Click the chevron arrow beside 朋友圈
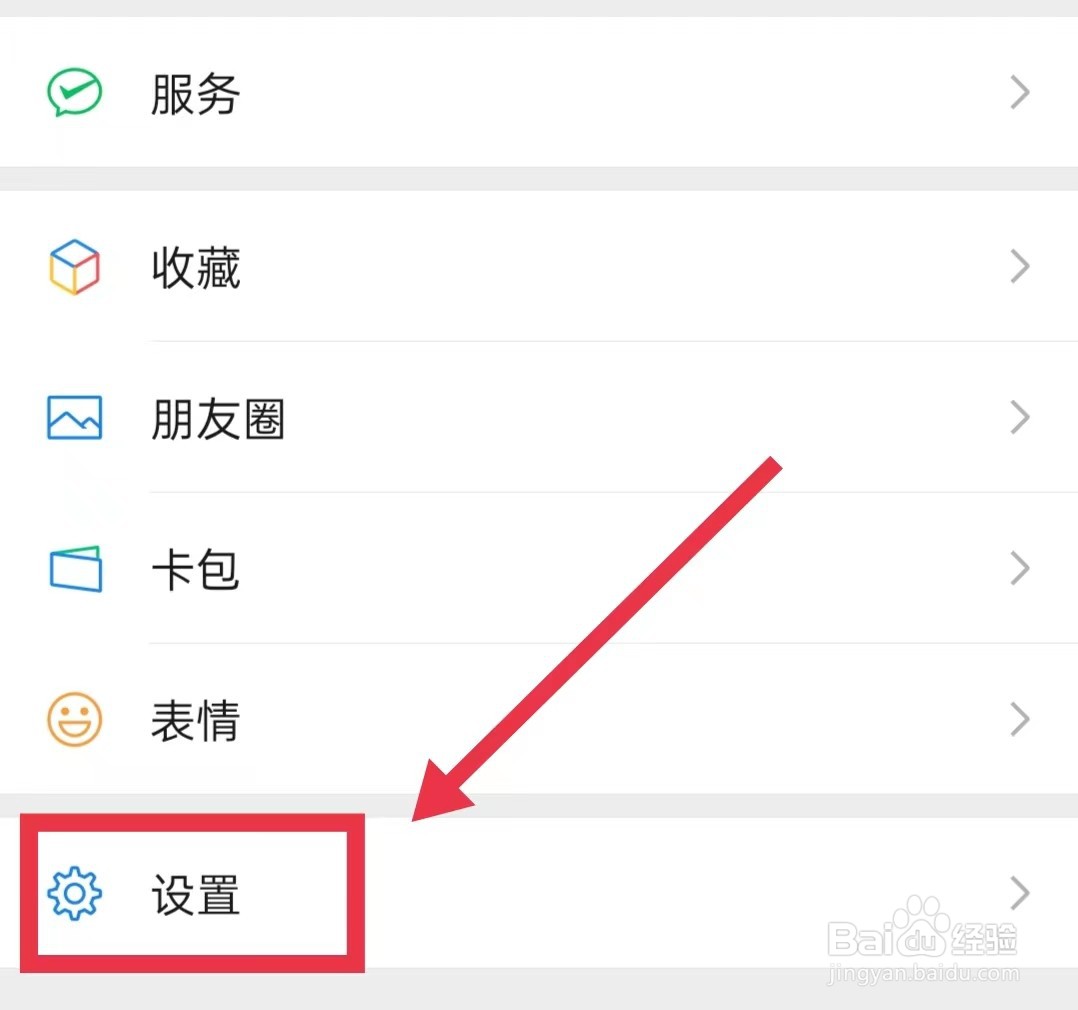 [x=1020, y=417]
